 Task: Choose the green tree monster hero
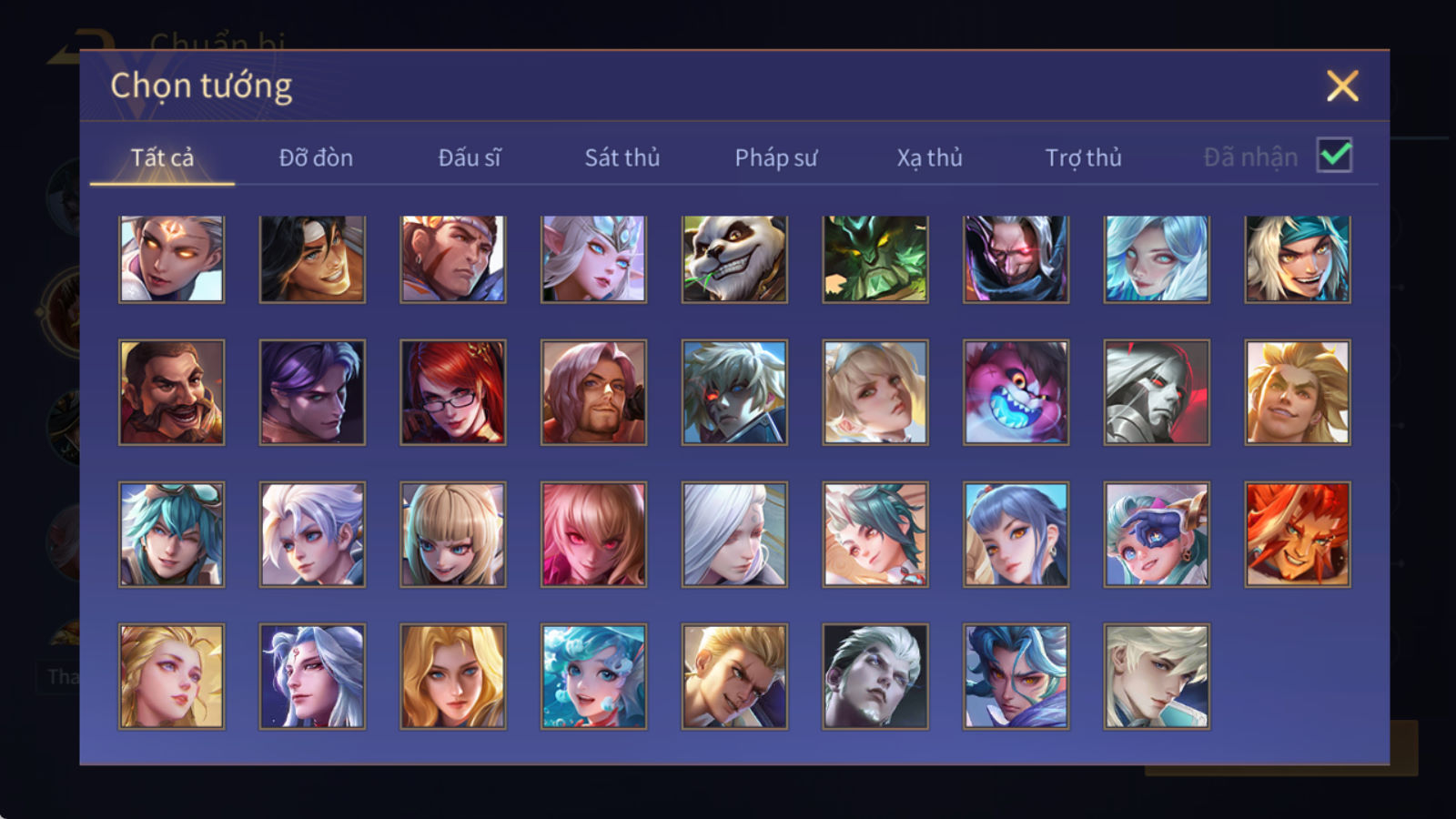pyautogui.click(x=875, y=259)
